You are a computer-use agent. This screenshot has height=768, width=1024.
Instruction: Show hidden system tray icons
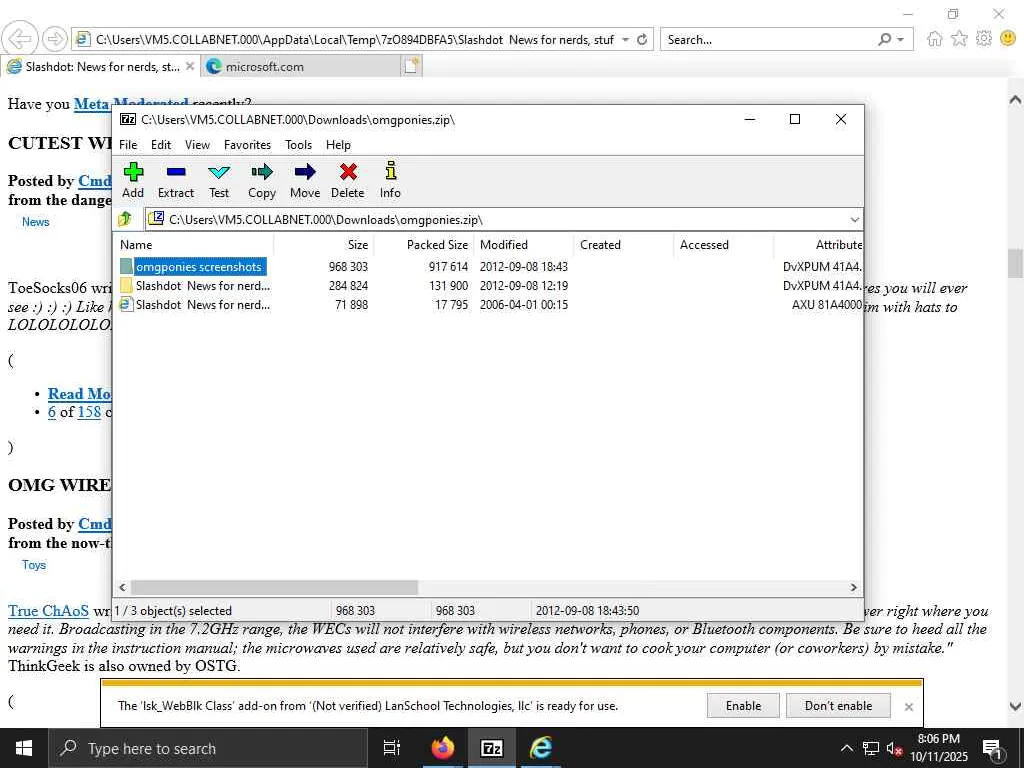click(846, 748)
